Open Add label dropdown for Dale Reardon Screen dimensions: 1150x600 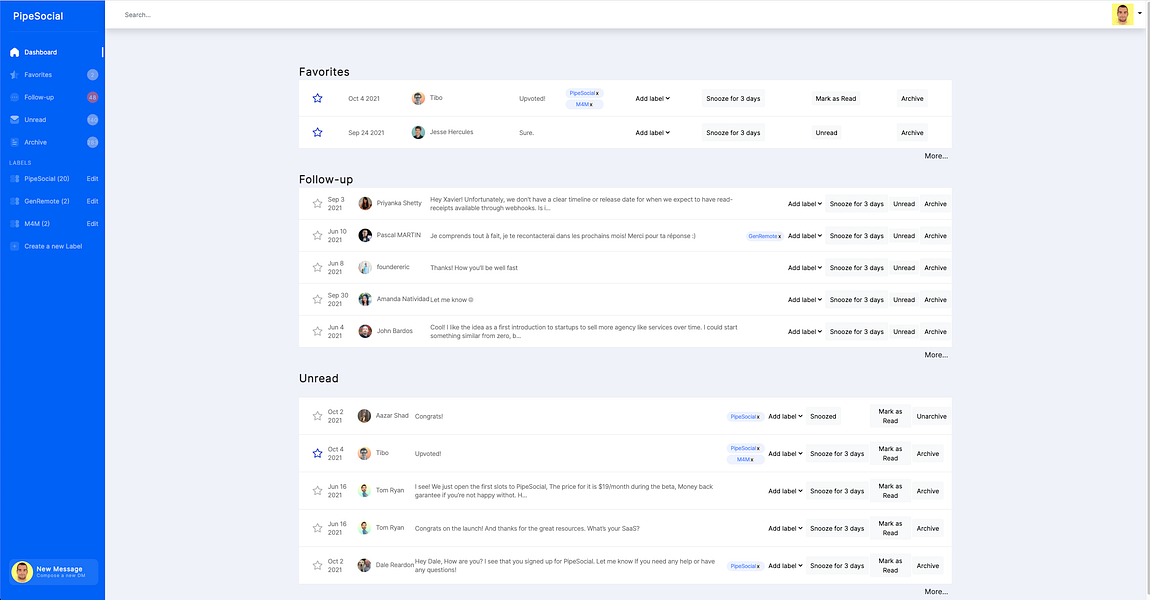(x=785, y=566)
